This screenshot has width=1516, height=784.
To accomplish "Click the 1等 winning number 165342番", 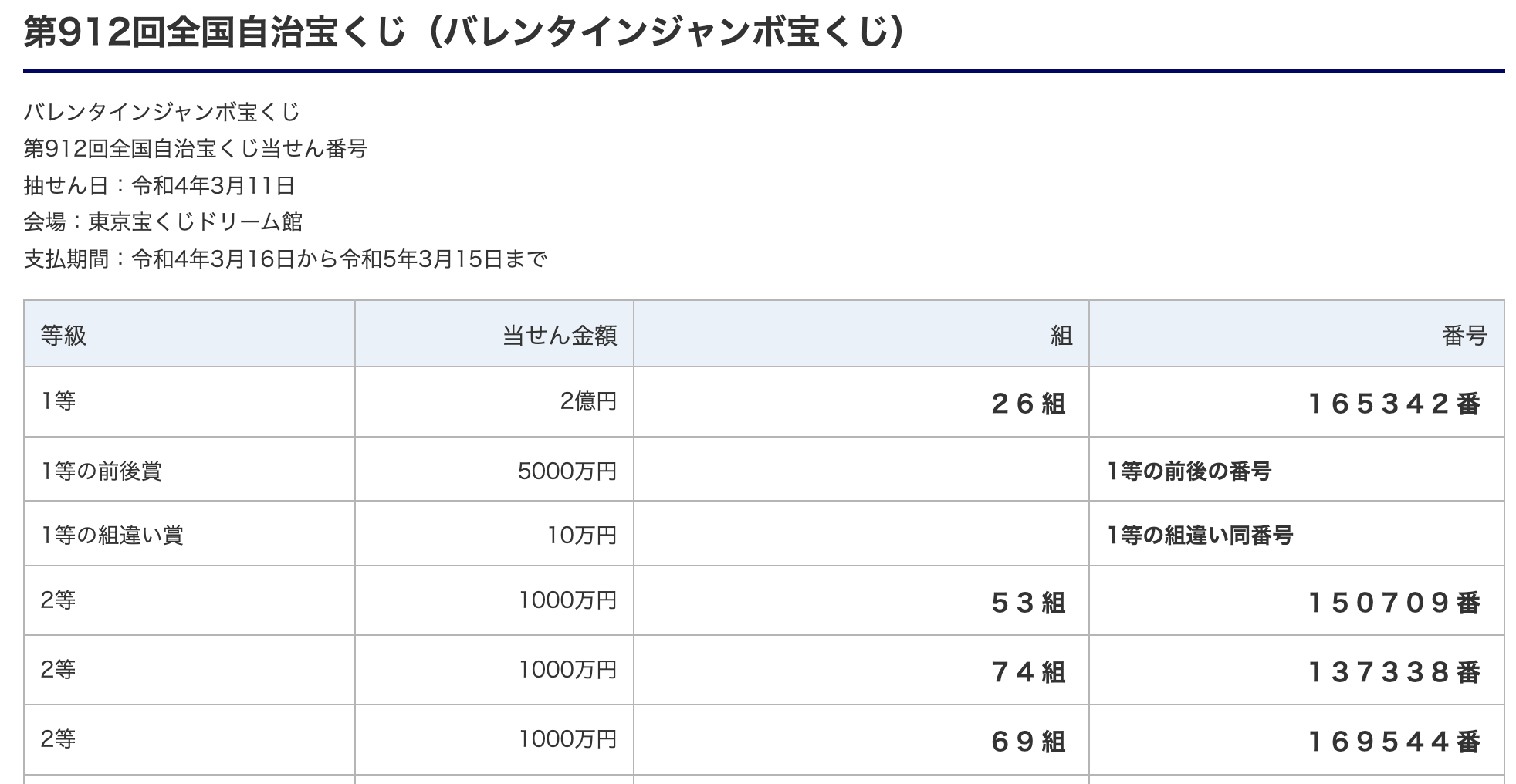I will 1394,404.
